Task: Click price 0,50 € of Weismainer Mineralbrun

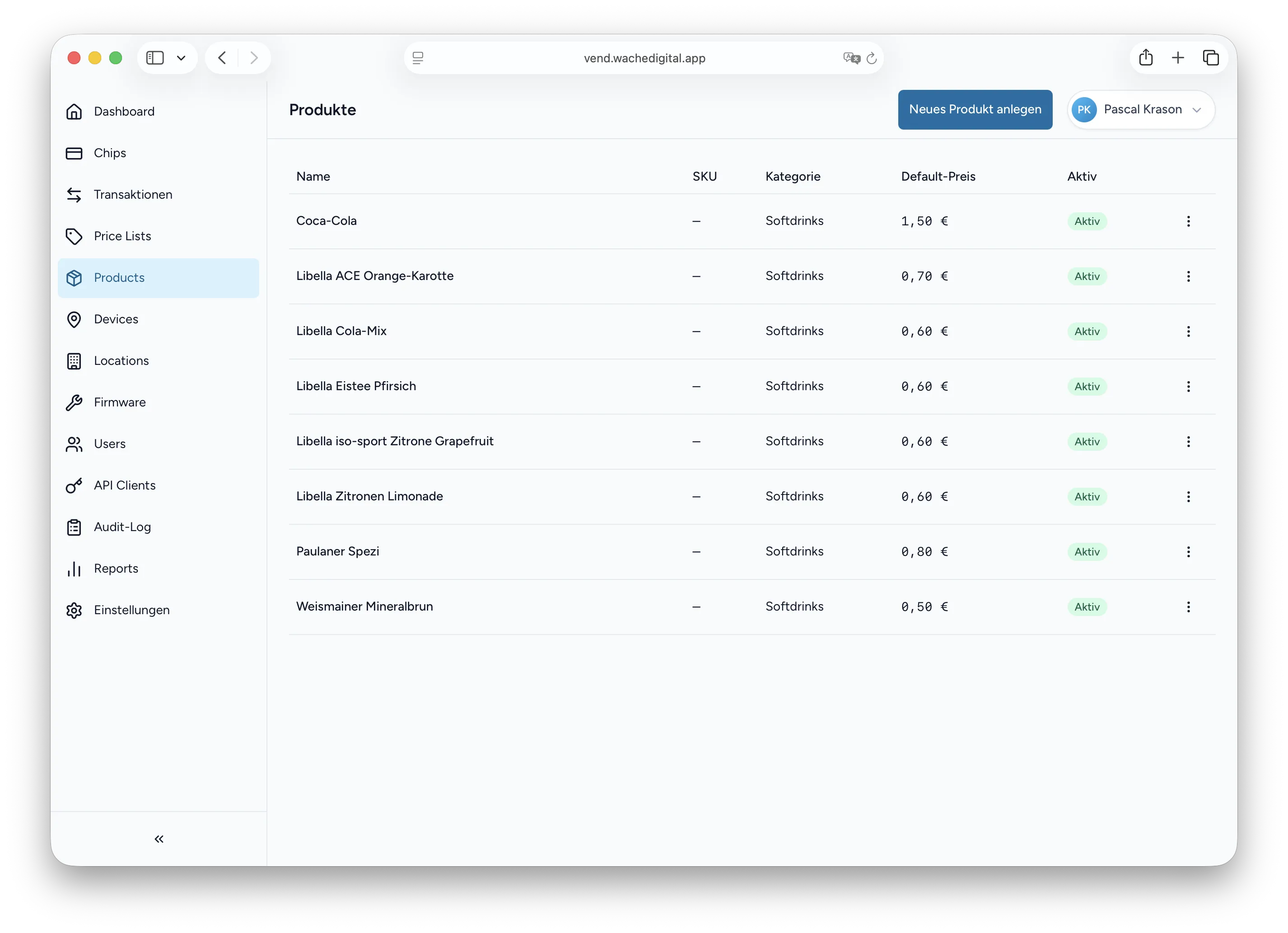Action: pos(924,607)
